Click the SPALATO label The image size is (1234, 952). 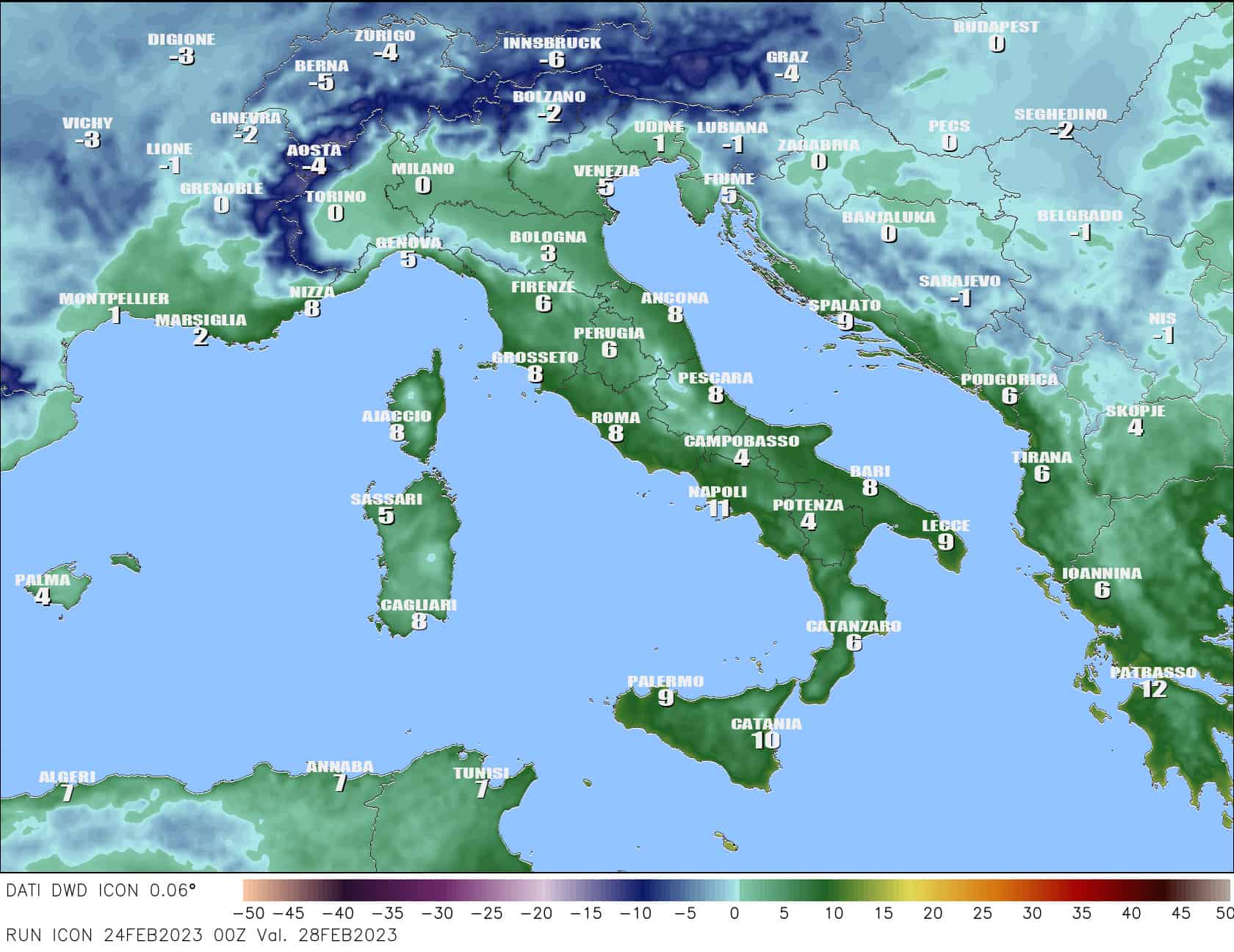pos(845,305)
